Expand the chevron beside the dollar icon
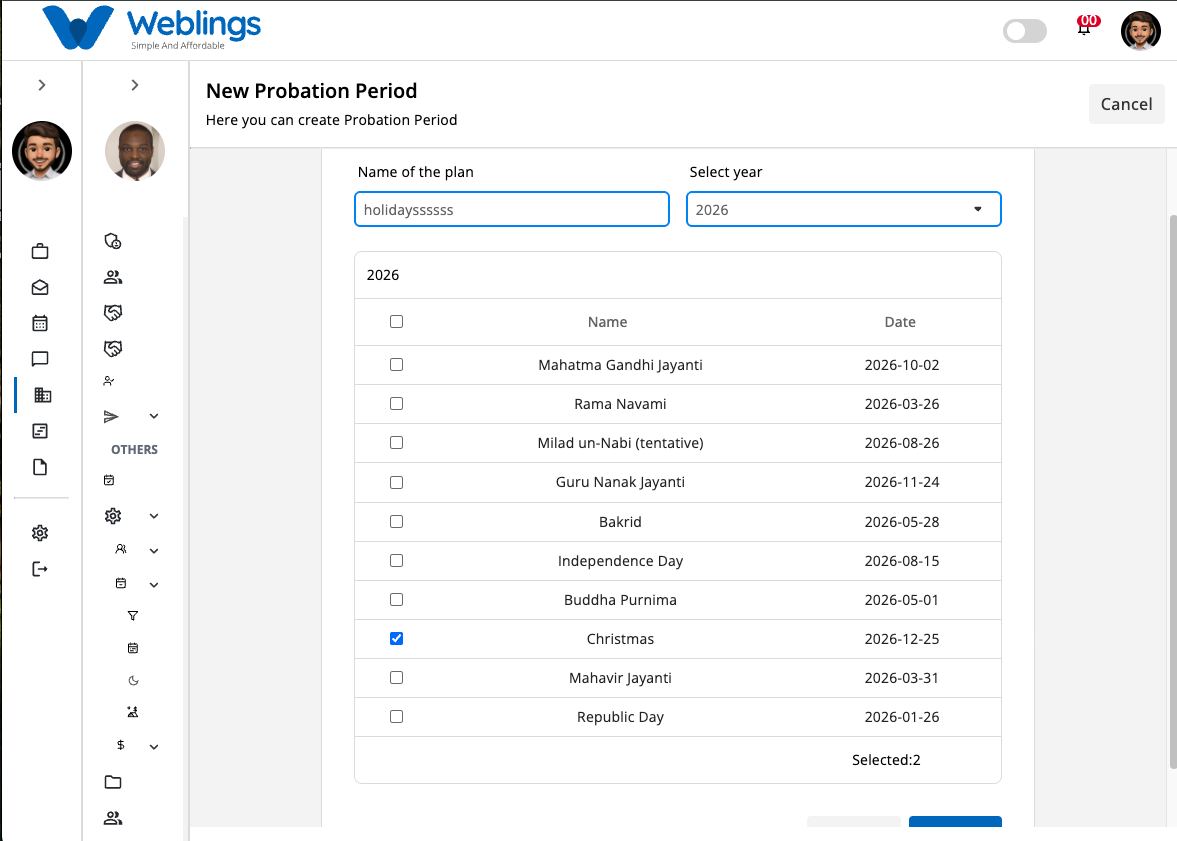Viewport: 1177px width, 841px height. pyautogui.click(x=154, y=746)
